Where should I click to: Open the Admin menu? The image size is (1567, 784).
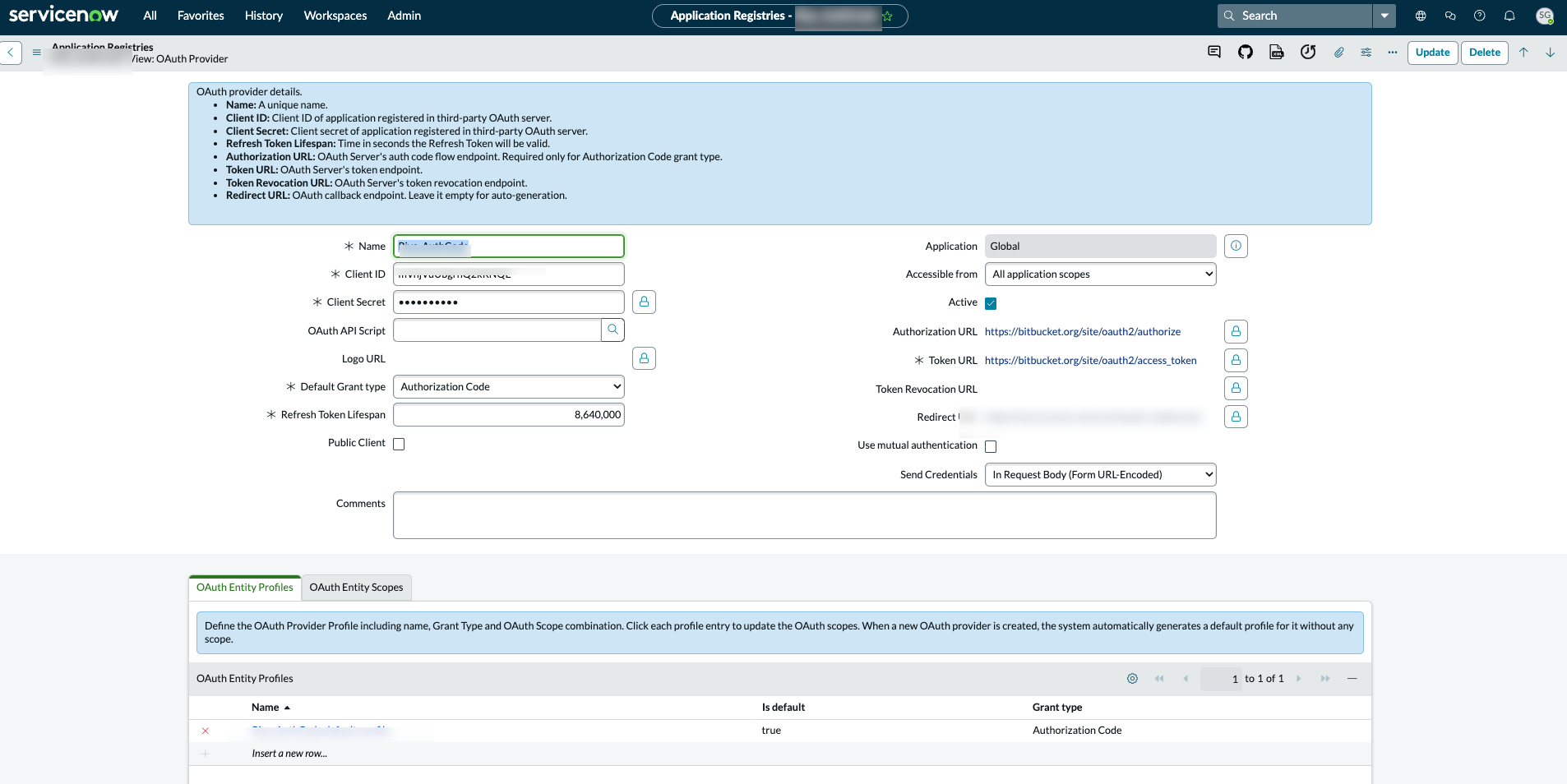pos(404,16)
